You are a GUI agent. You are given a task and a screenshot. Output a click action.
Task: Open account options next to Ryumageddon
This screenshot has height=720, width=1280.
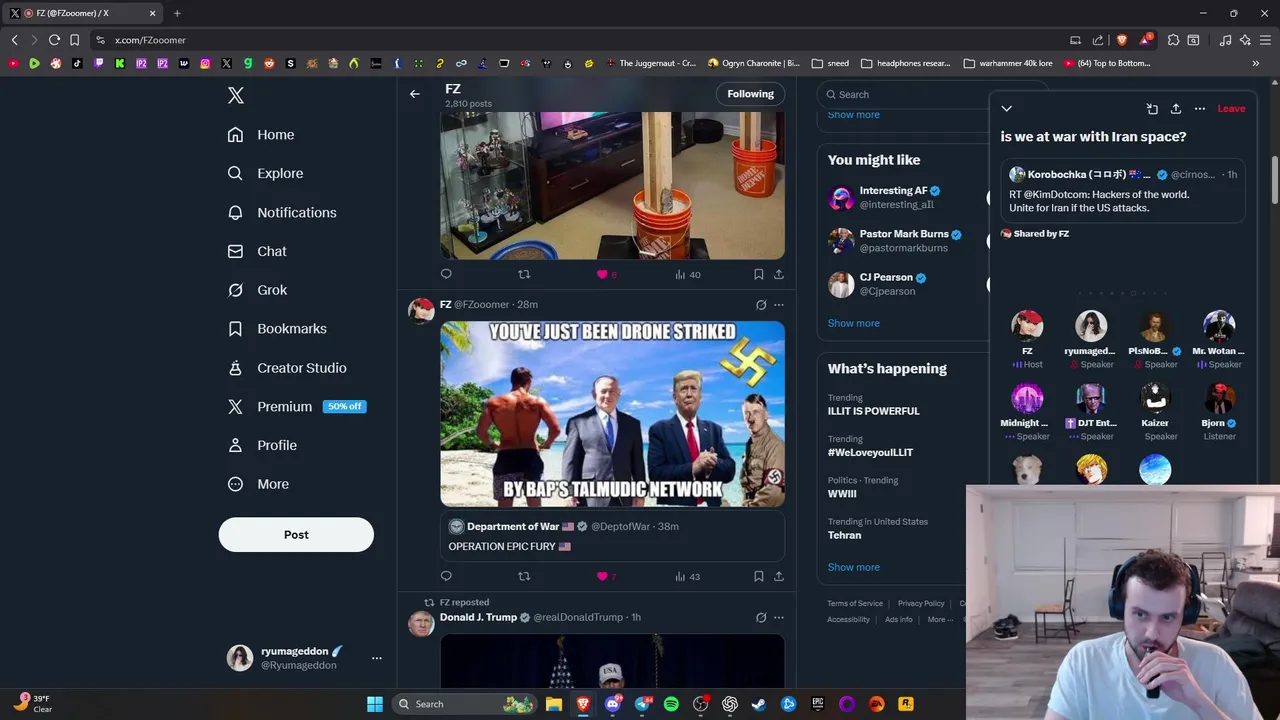pos(376,658)
